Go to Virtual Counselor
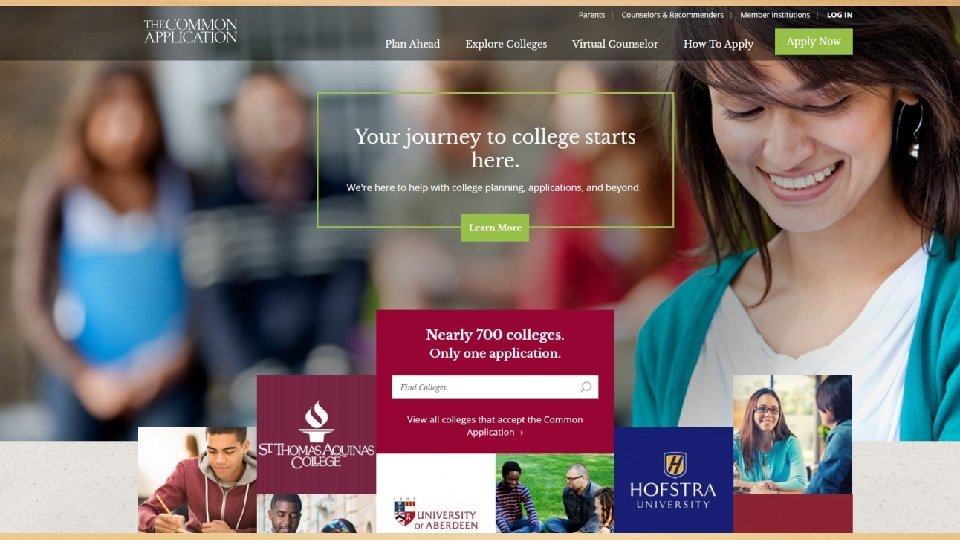 615,44
